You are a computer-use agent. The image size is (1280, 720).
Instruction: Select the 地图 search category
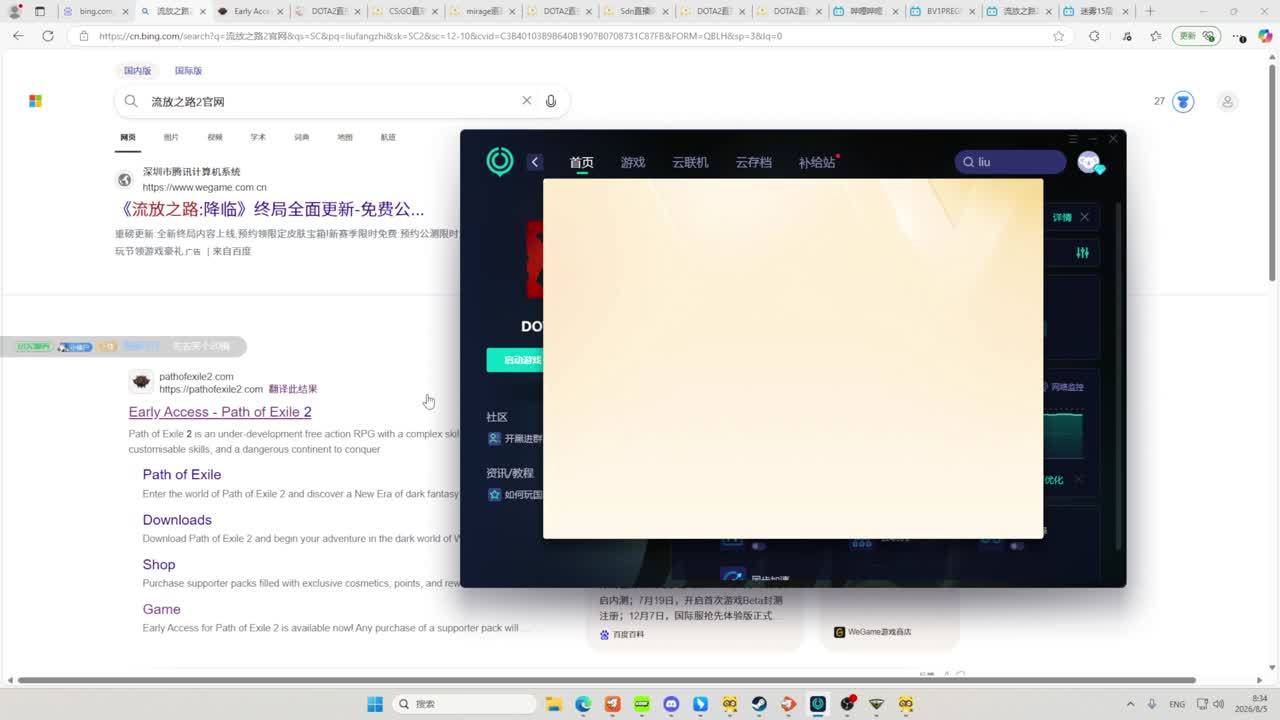(345, 137)
